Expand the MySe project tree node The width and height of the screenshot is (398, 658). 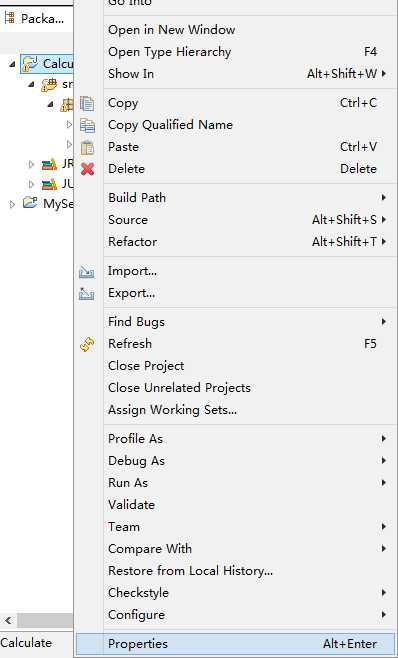pyautogui.click(x=12, y=204)
